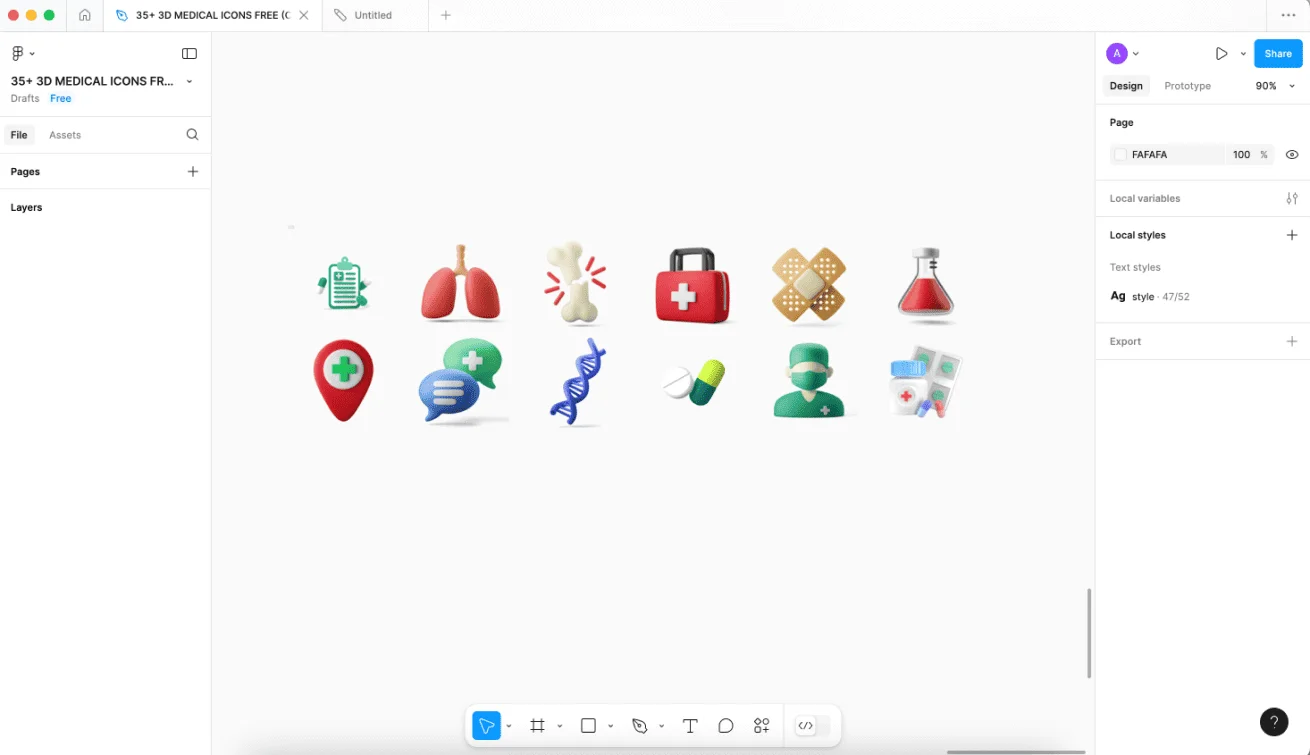Add a new page with plus button

point(193,172)
